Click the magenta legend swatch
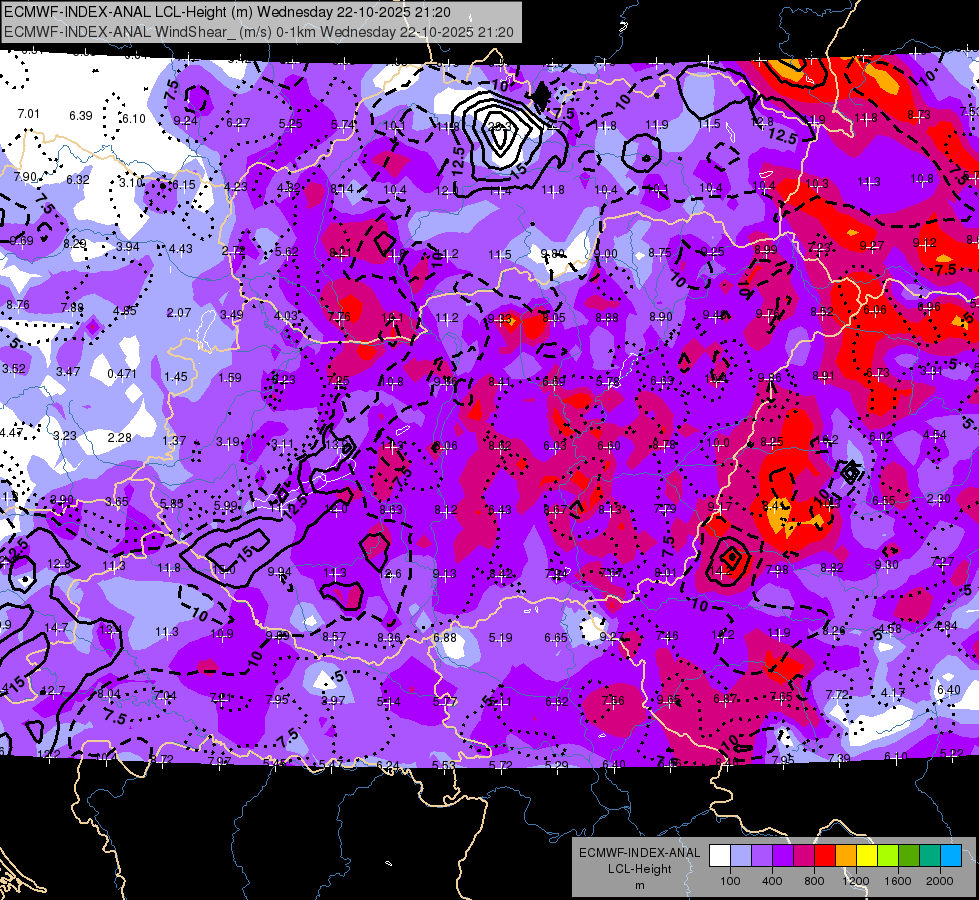Image resolution: width=979 pixels, height=900 pixels. click(804, 855)
